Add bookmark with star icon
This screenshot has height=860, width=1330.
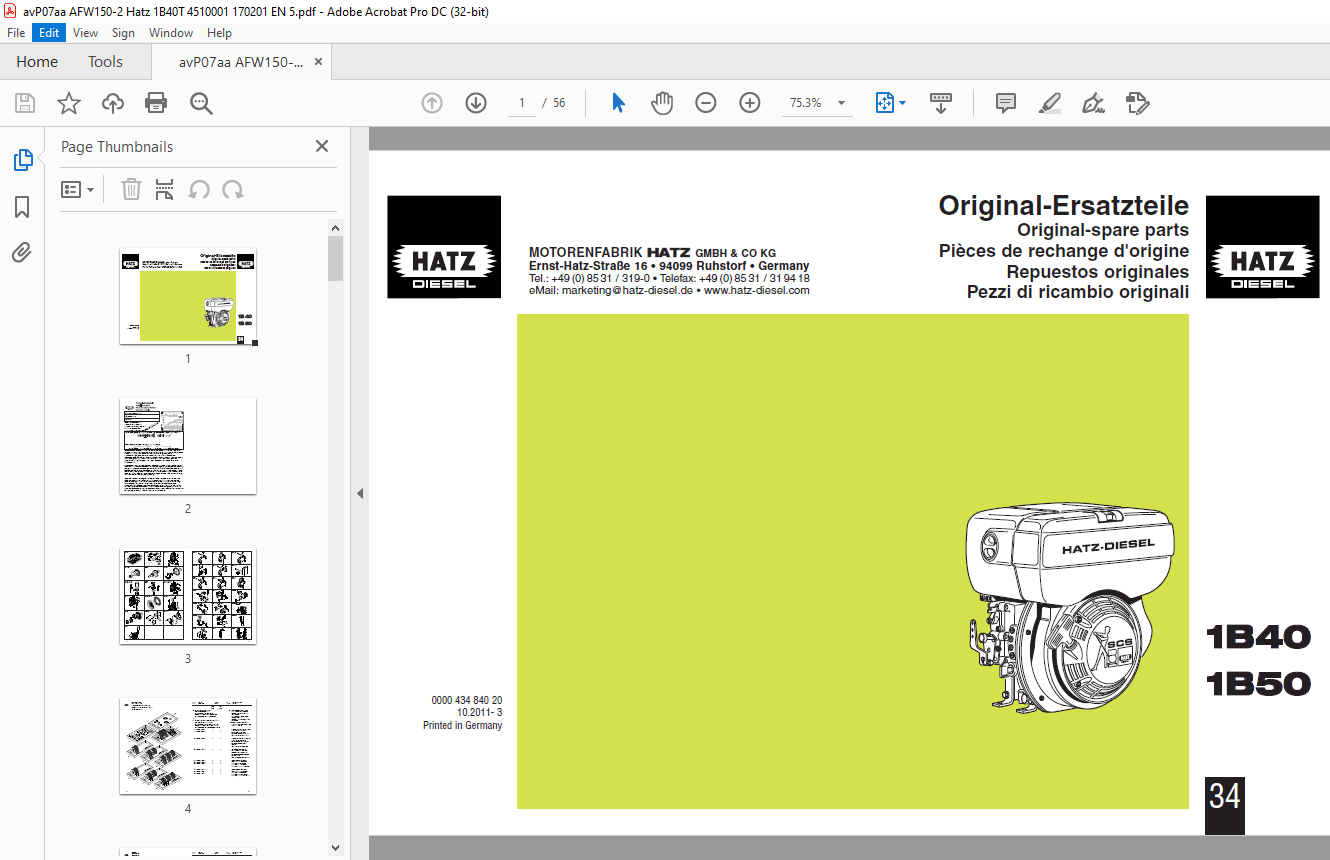tap(69, 103)
